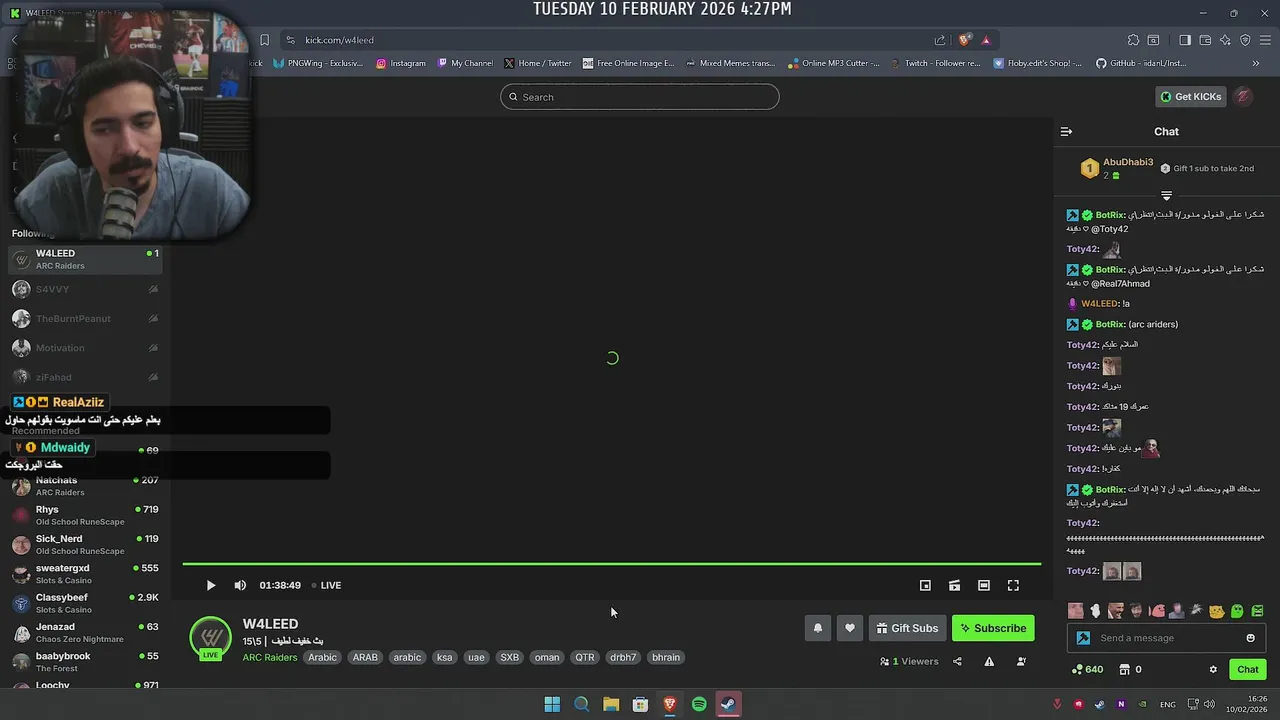Image resolution: width=1280 pixels, height=720 pixels.
Task: Open the Home / Twitter bookmark
Action: pos(538,63)
